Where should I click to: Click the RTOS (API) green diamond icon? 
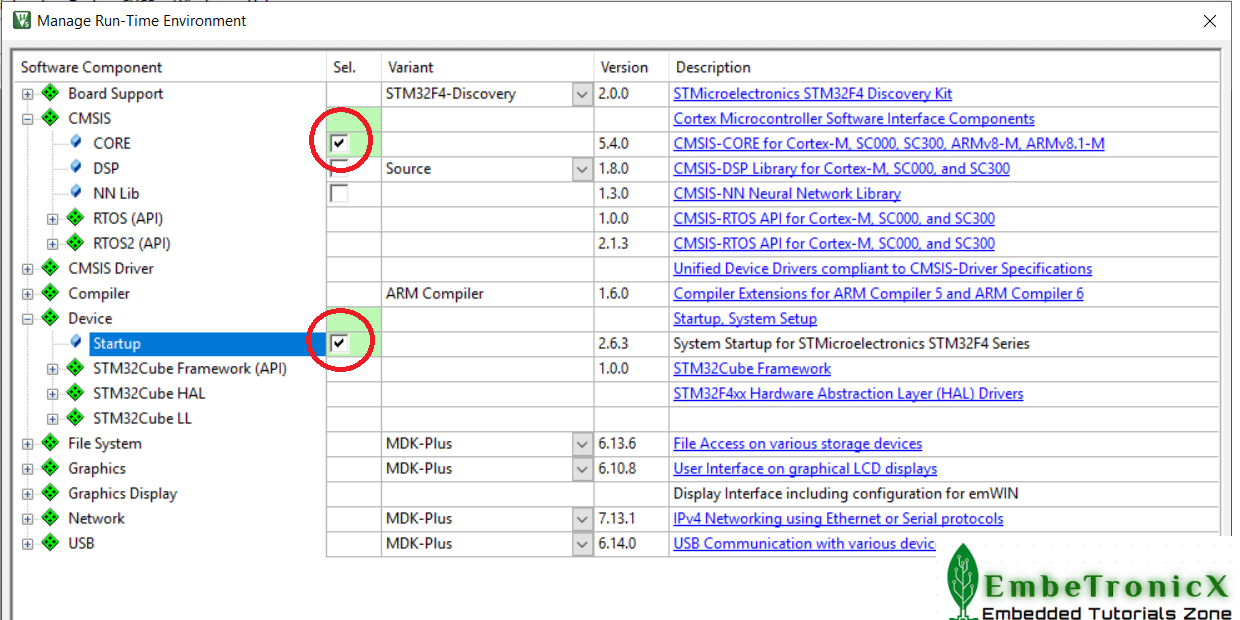point(76,218)
